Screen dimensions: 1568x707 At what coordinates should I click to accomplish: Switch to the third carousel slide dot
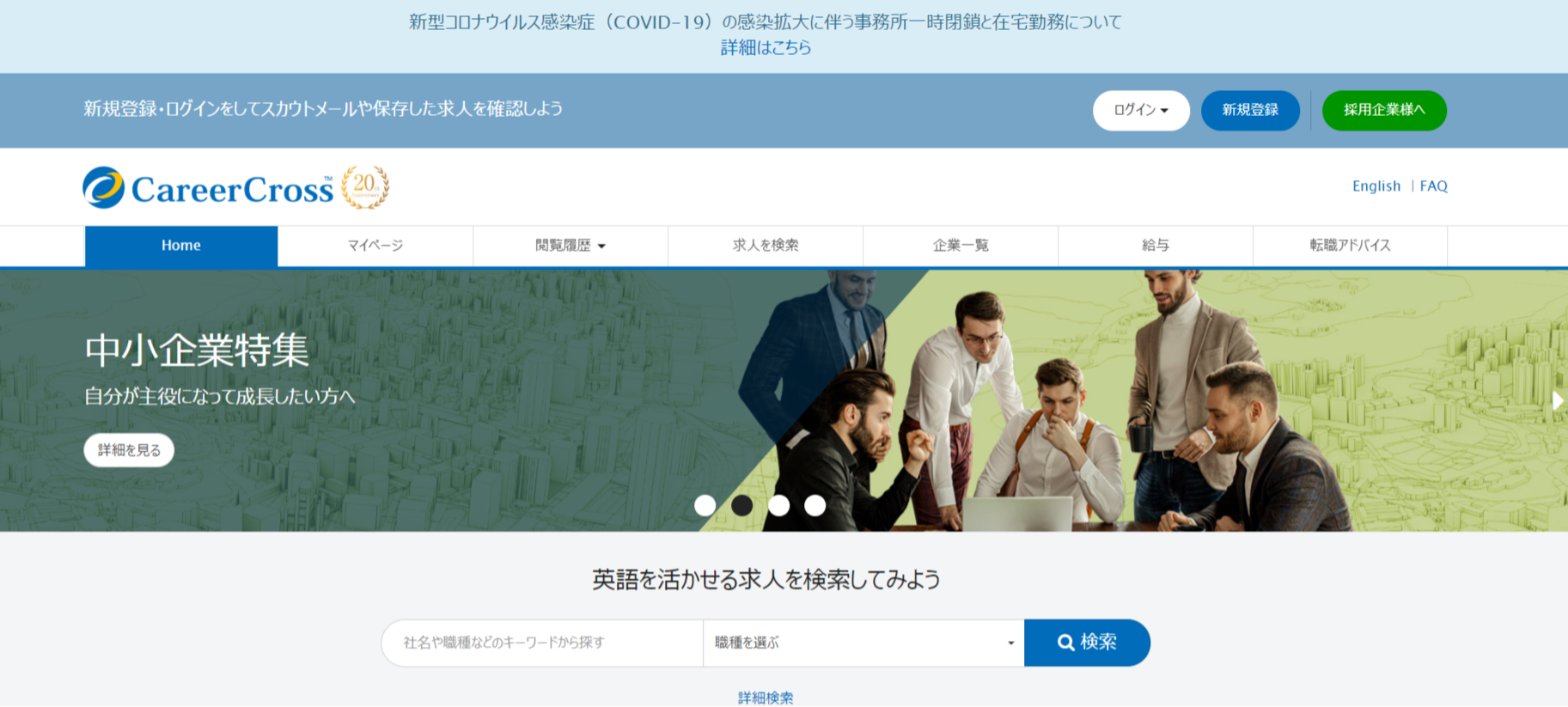[x=778, y=506]
